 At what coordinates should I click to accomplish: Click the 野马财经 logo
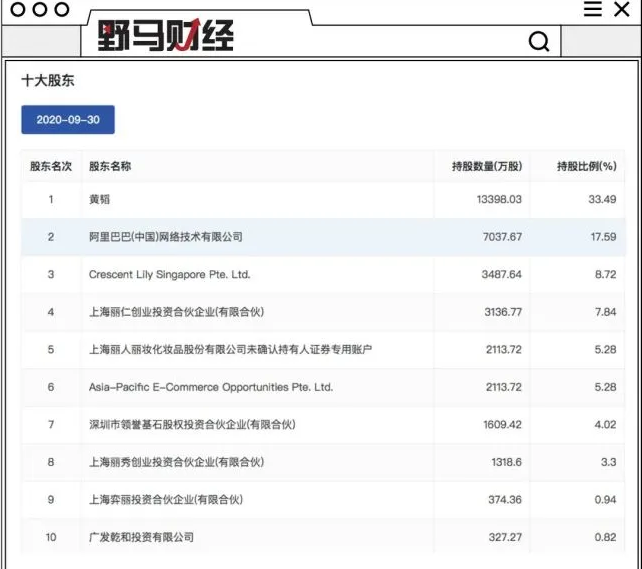pos(165,35)
